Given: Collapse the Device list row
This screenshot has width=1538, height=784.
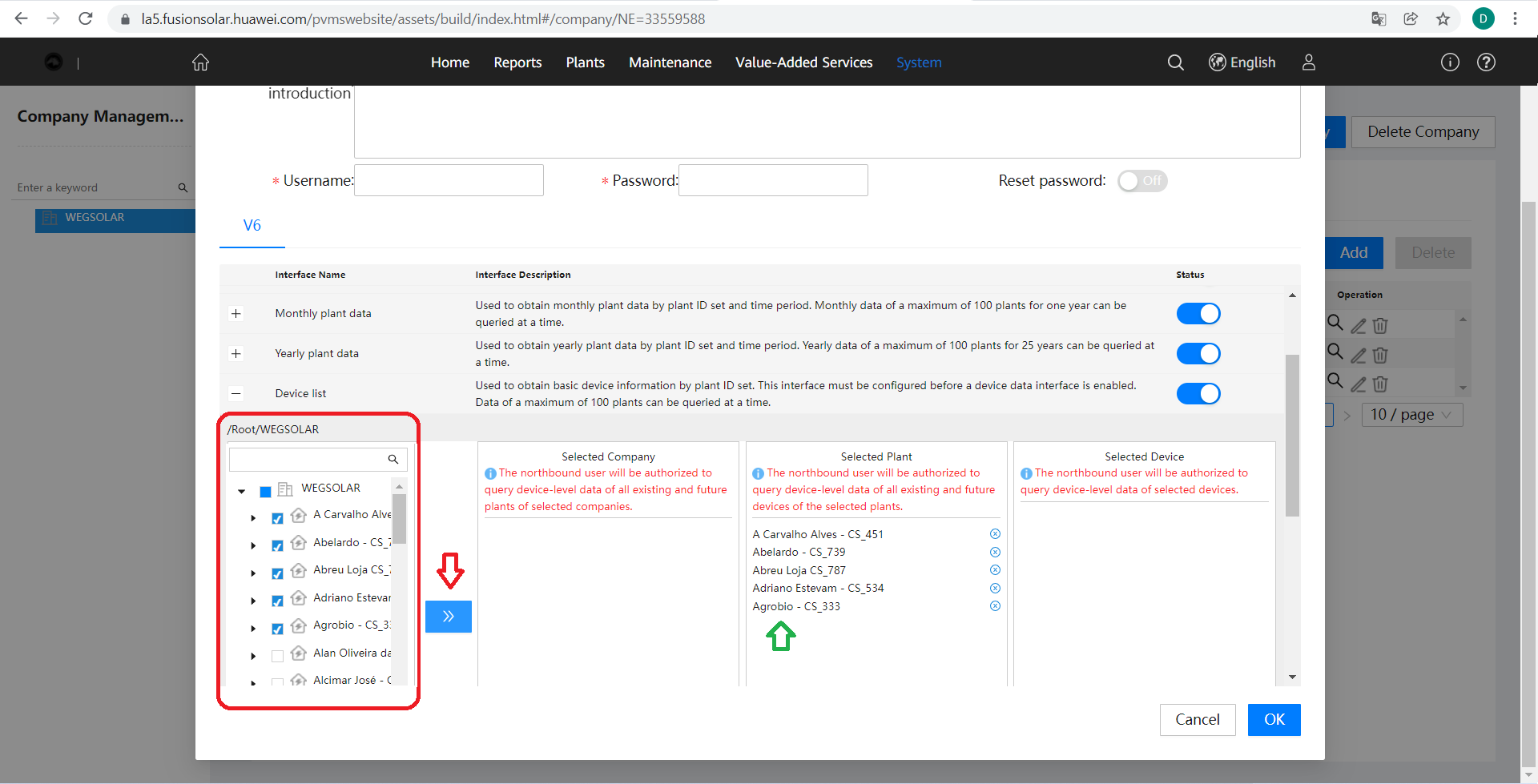Looking at the screenshot, I should point(236,393).
